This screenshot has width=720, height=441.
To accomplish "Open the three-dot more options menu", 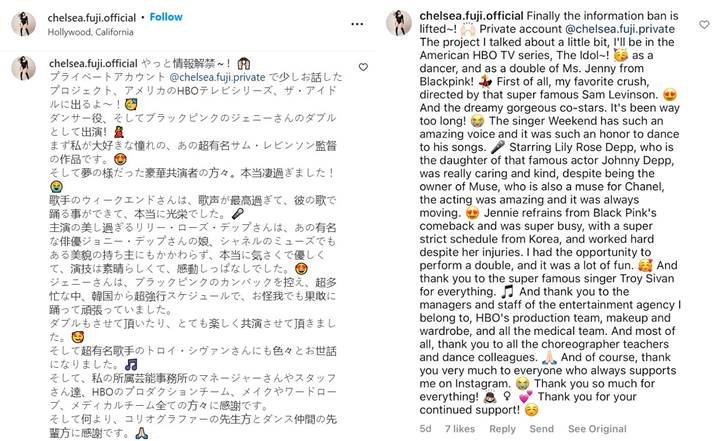I will point(357,24).
